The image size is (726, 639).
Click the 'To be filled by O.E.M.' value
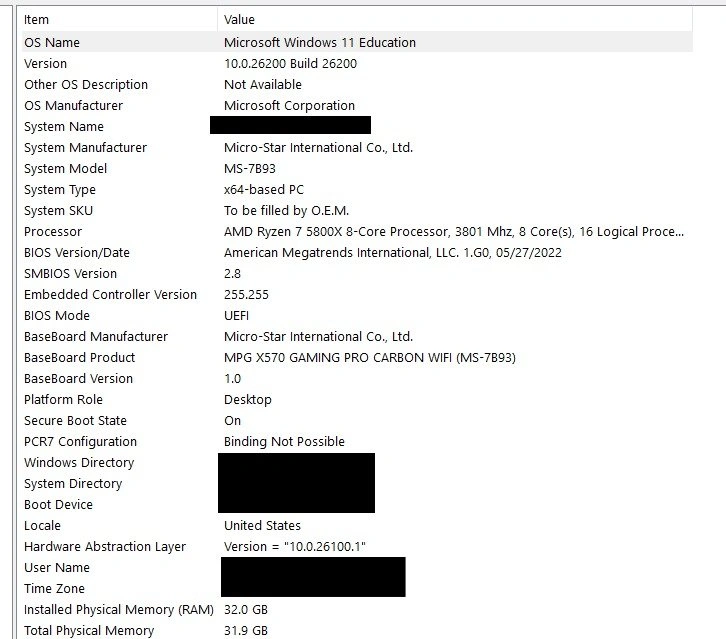[x=287, y=211]
